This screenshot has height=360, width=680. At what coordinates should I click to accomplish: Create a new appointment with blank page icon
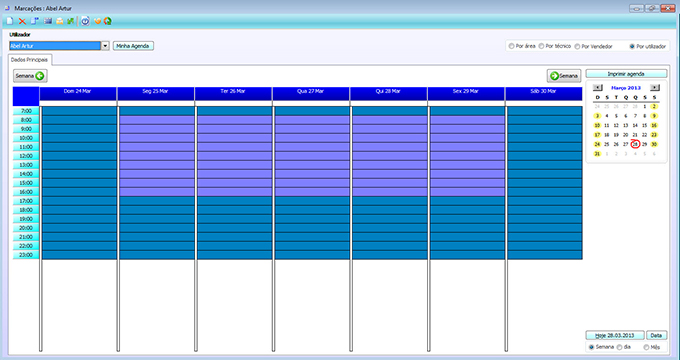click(x=10, y=21)
